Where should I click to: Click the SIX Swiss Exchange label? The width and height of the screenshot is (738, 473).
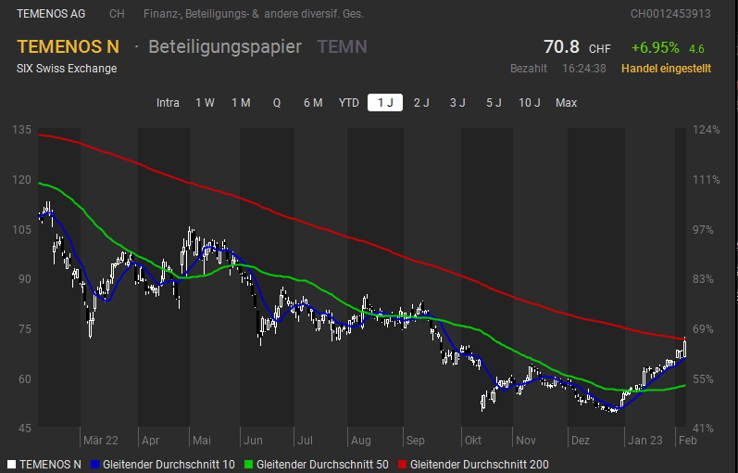point(66,68)
